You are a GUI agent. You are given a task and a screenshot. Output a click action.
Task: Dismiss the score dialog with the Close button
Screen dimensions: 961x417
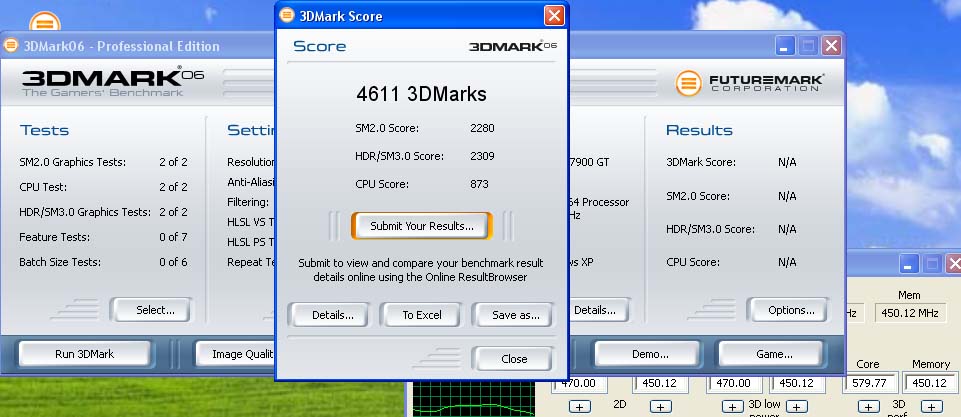(x=512, y=359)
